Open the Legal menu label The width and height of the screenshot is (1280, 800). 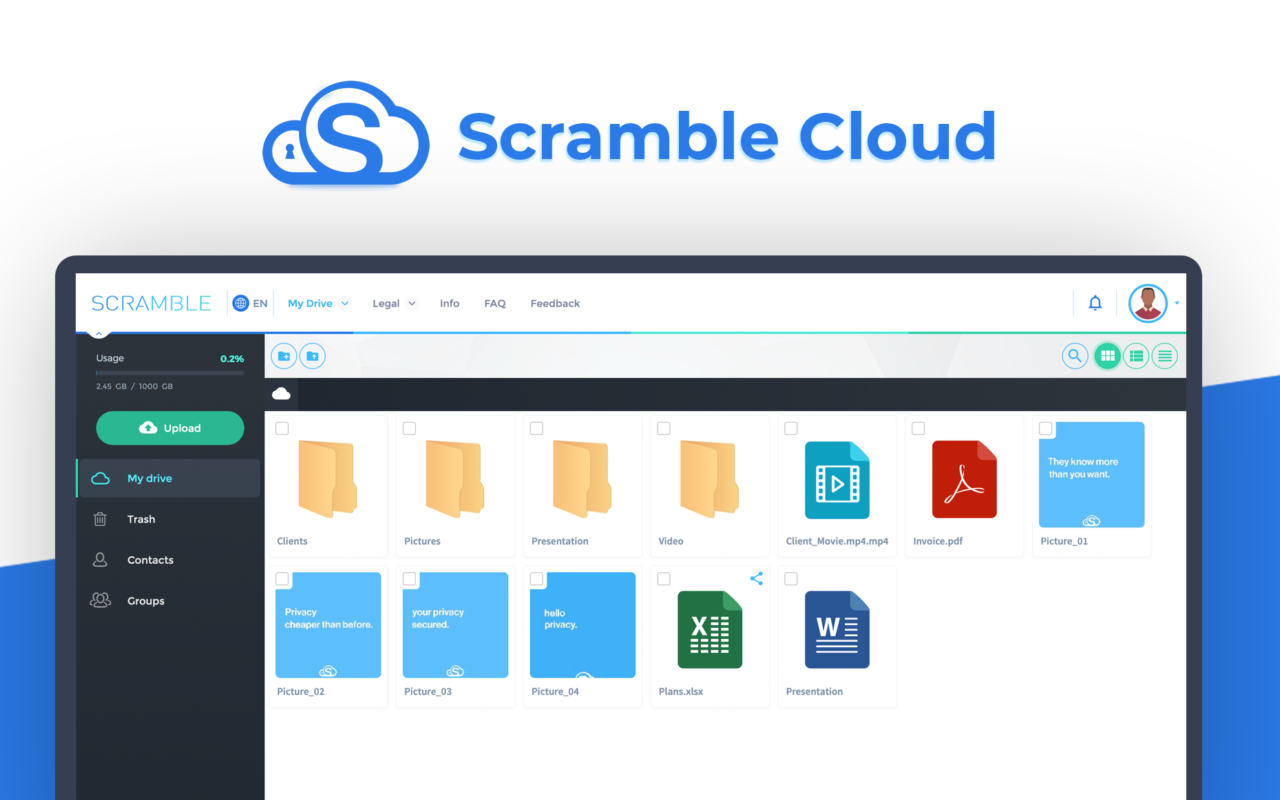coord(386,303)
